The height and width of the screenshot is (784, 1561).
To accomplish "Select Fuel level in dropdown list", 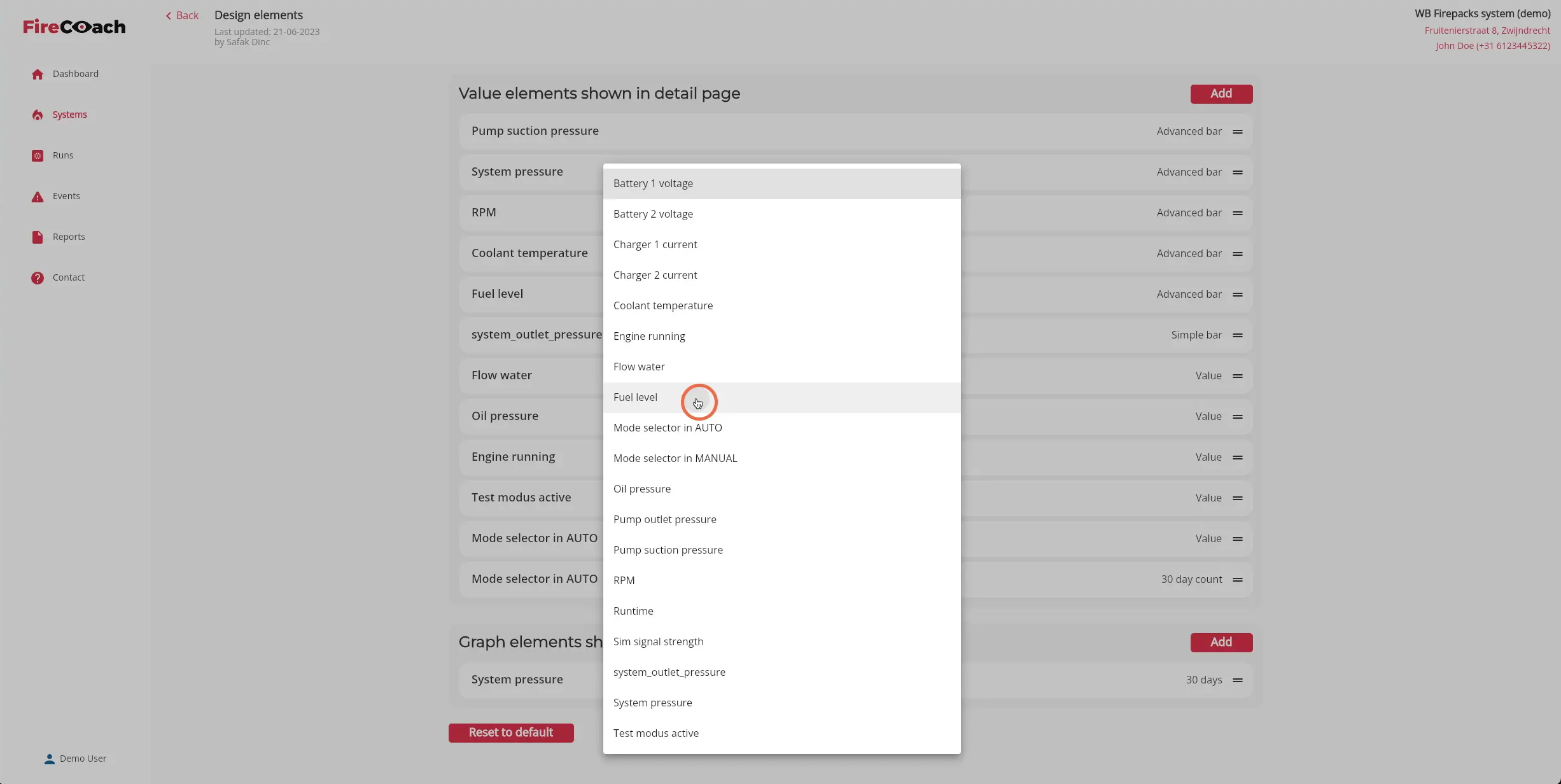I will pyautogui.click(x=781, y=397).
